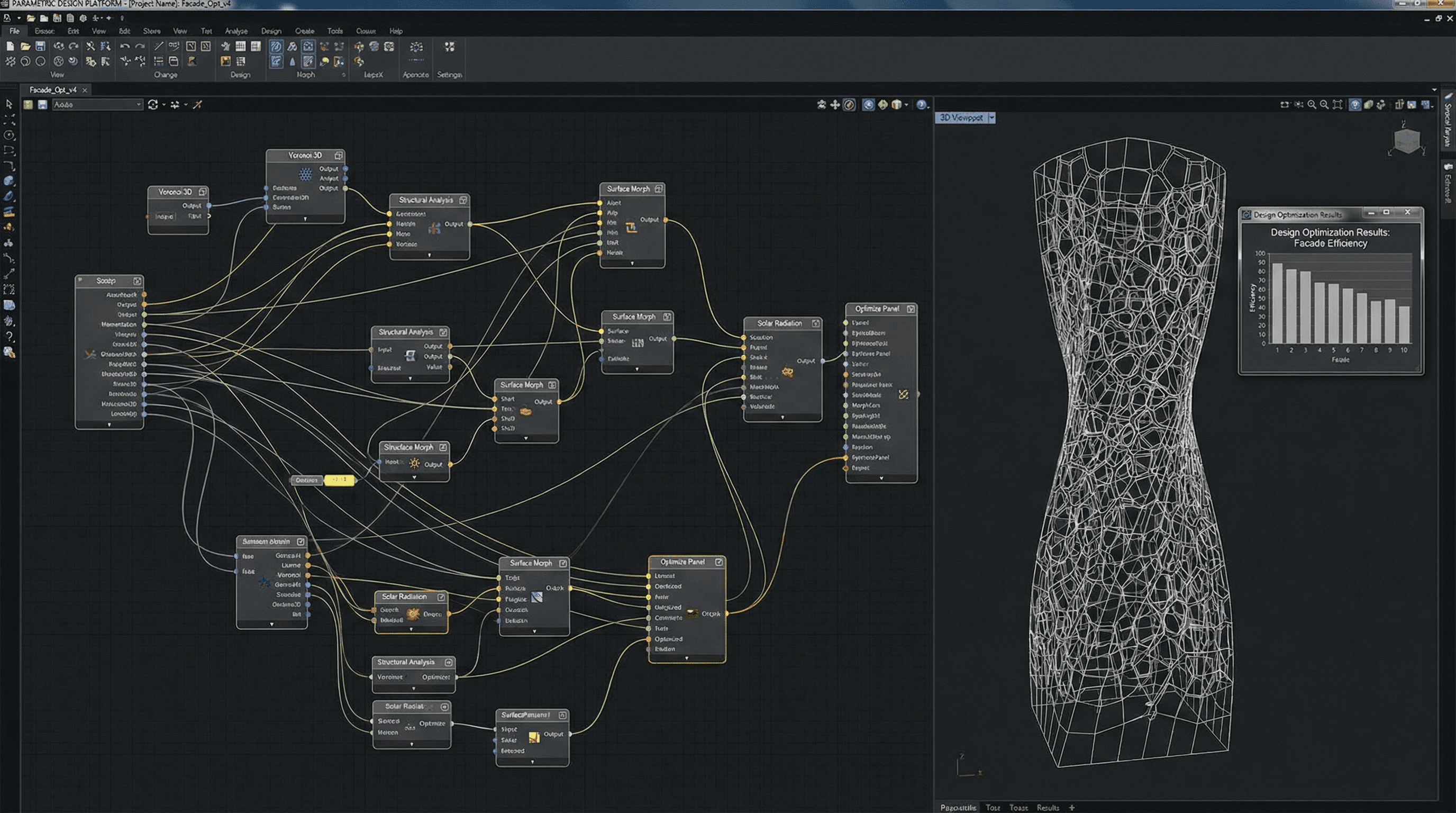Screen dimensions: 1456x813
Task: Click the Save icon in the ribbon
Action: pos(40,47)
